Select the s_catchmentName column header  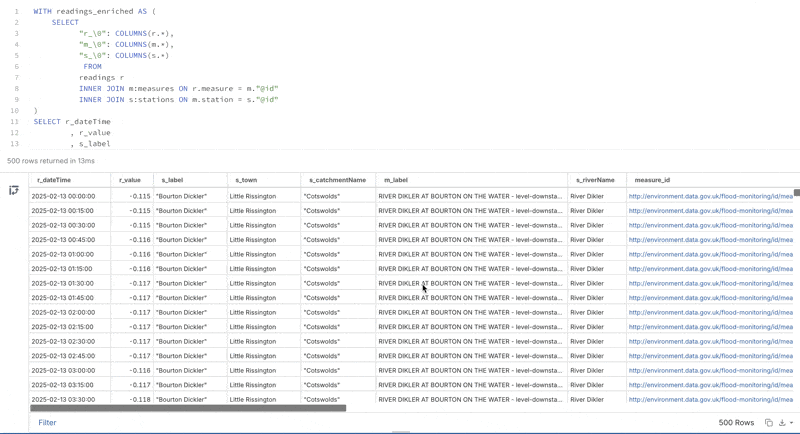(x=337, y=180)
